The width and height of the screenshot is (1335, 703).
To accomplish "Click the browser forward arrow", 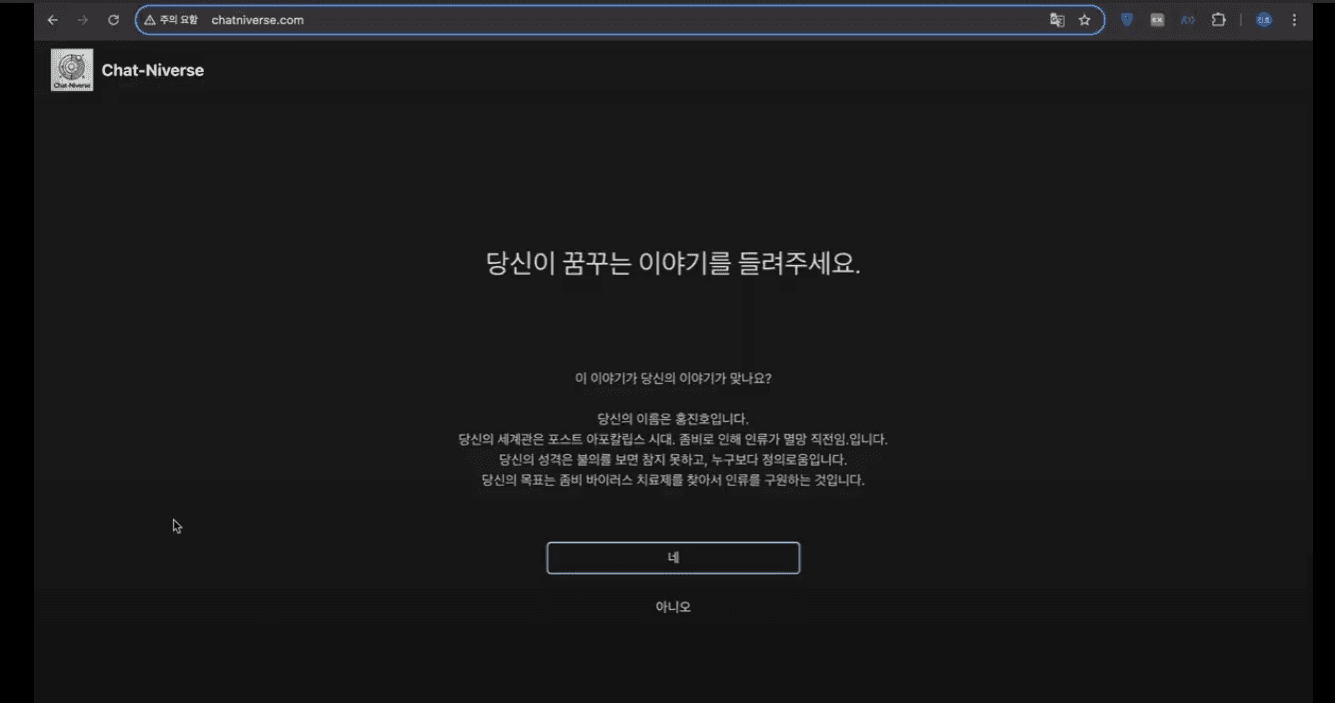I will 82,20.
